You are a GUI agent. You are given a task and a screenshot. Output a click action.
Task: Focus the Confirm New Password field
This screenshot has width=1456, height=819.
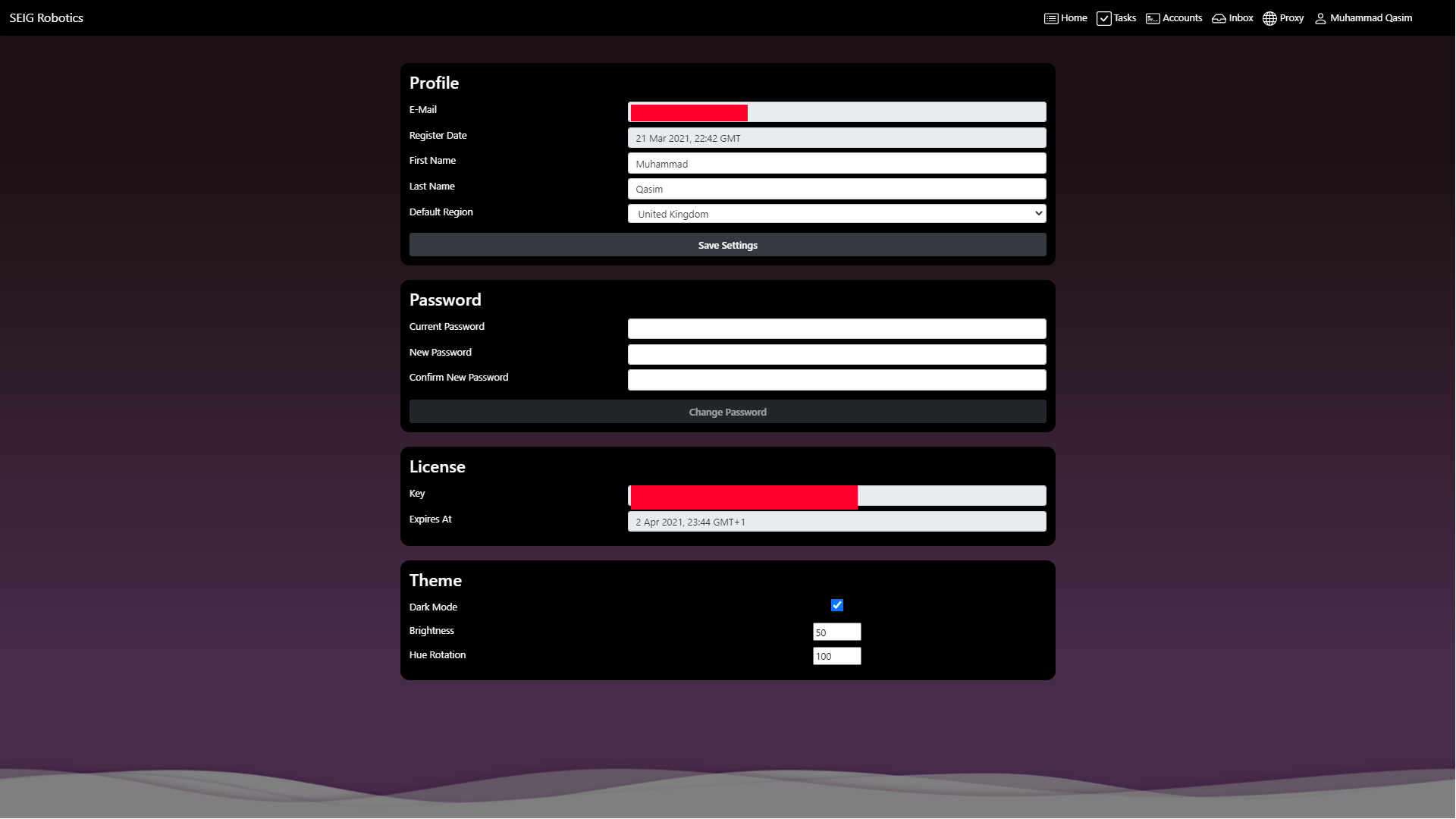(x=836, y=379)
